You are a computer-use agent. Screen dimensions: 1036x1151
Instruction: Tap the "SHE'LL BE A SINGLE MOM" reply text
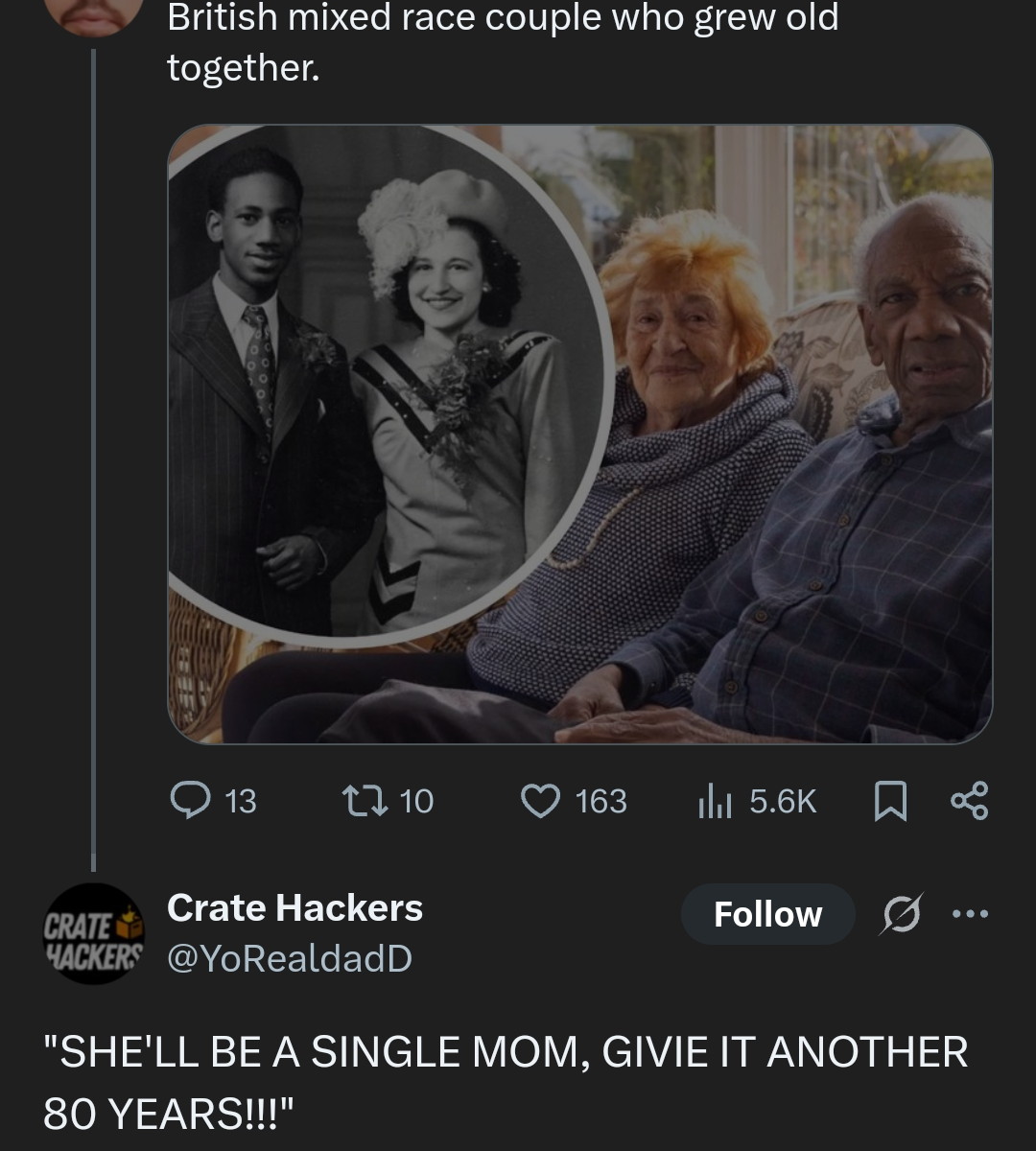point(506,1080)
